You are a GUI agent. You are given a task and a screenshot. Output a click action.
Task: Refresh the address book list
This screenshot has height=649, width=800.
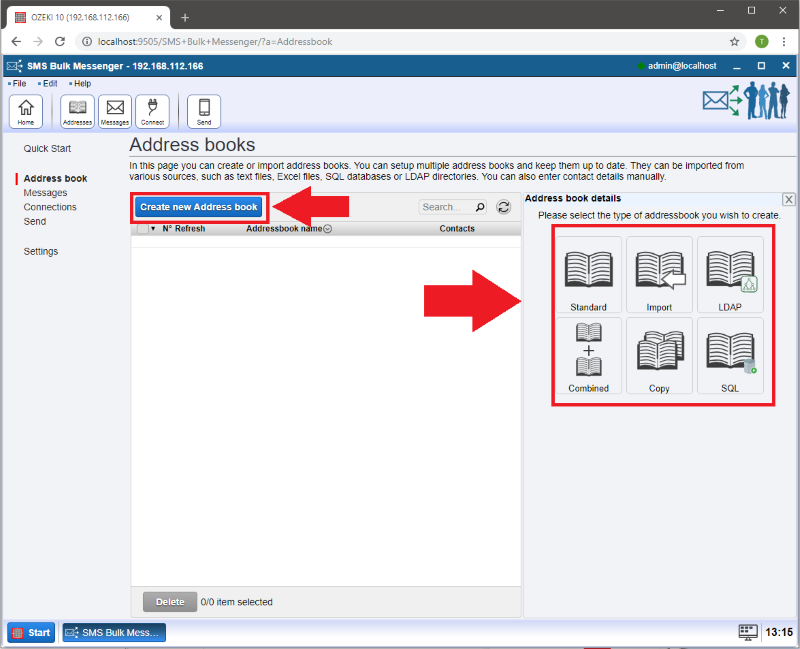[x=504, y=207]
